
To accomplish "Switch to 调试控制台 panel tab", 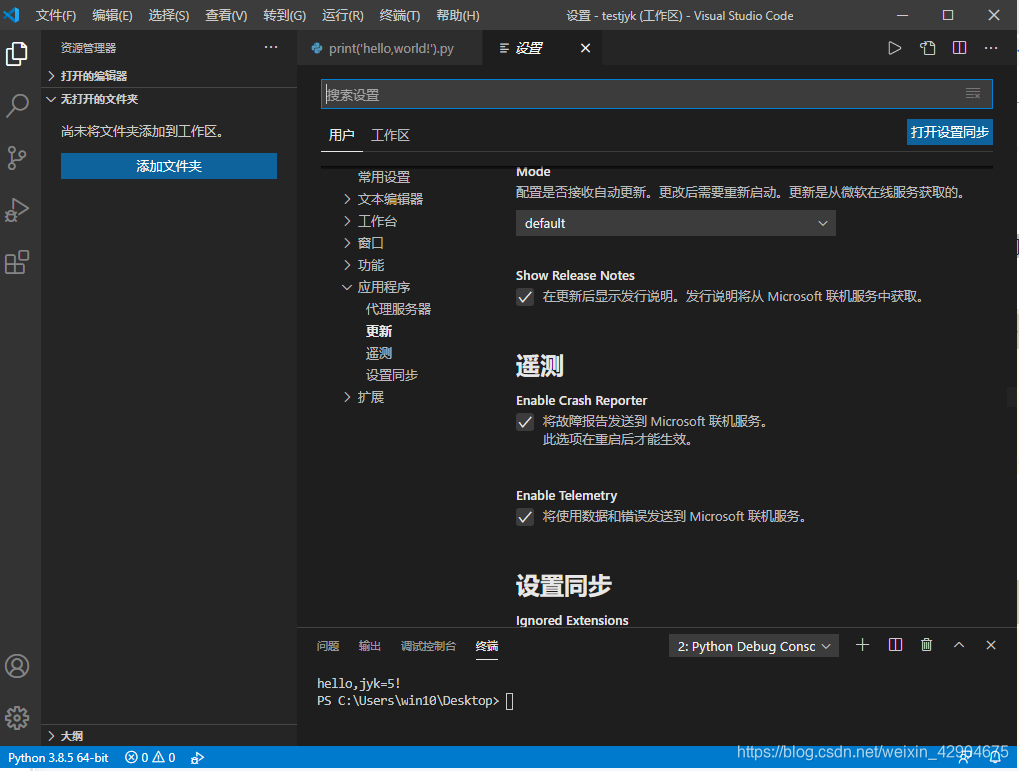I will click(x=428, y=646).
